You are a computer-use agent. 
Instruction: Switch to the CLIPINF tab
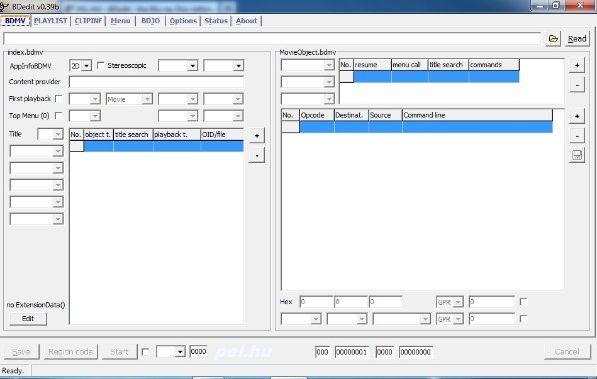click(89, 21)
